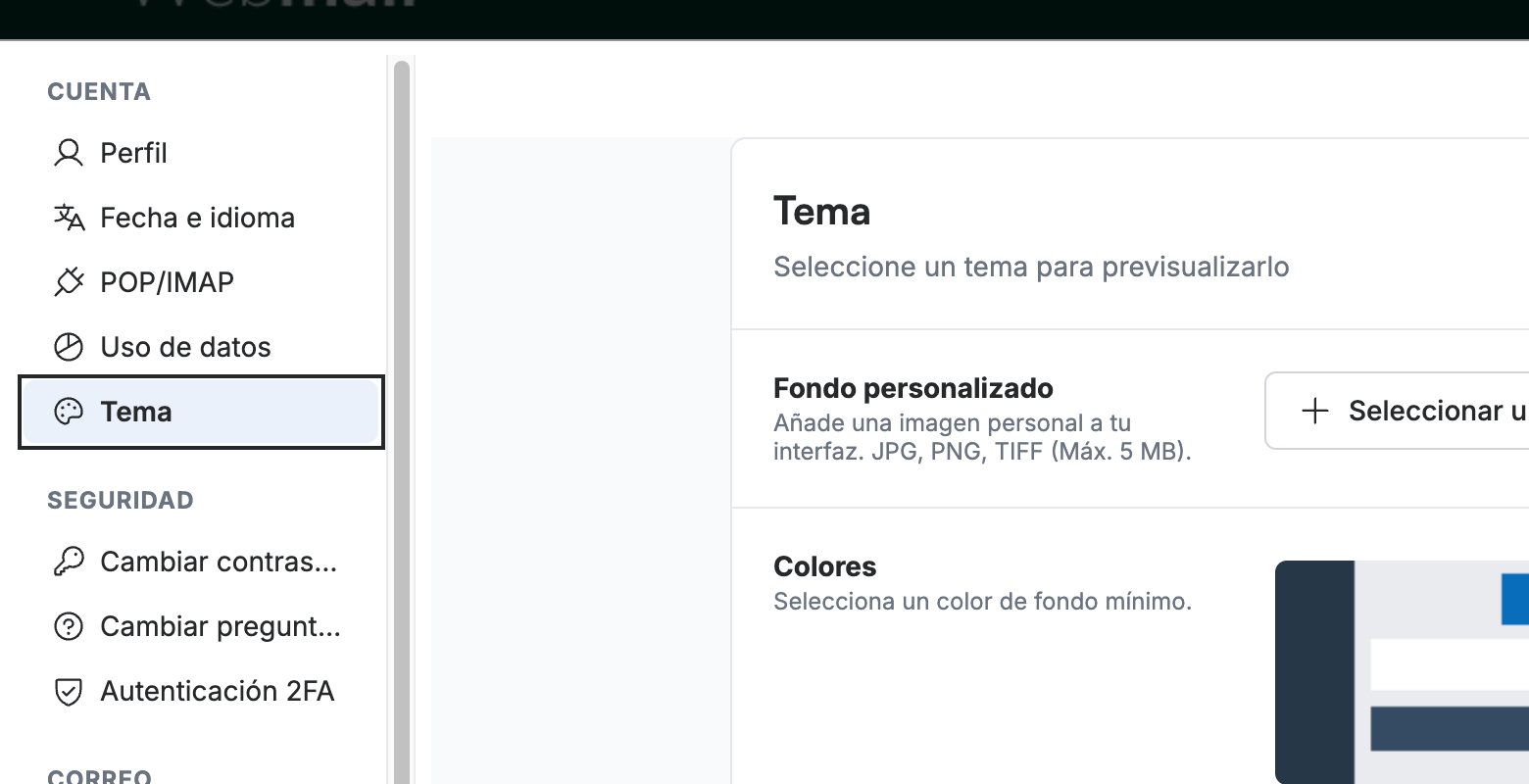Open POP/IMAP settings

(201, 282)
